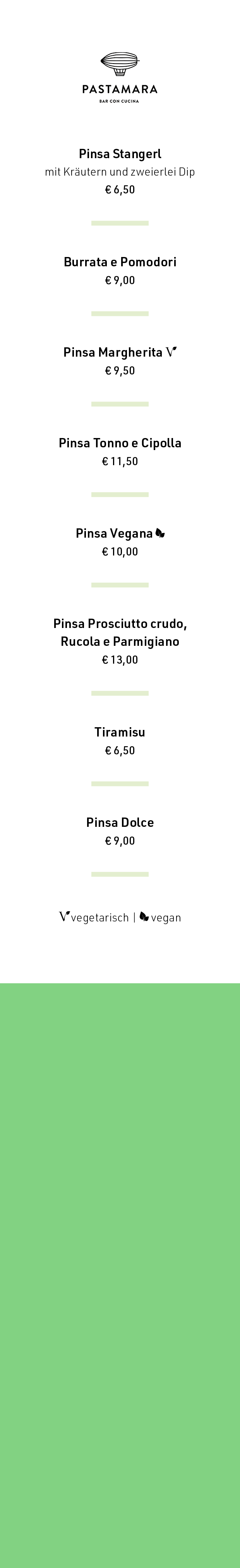Select the Pinsa Dolce menu item

click(x=120, y=822)
